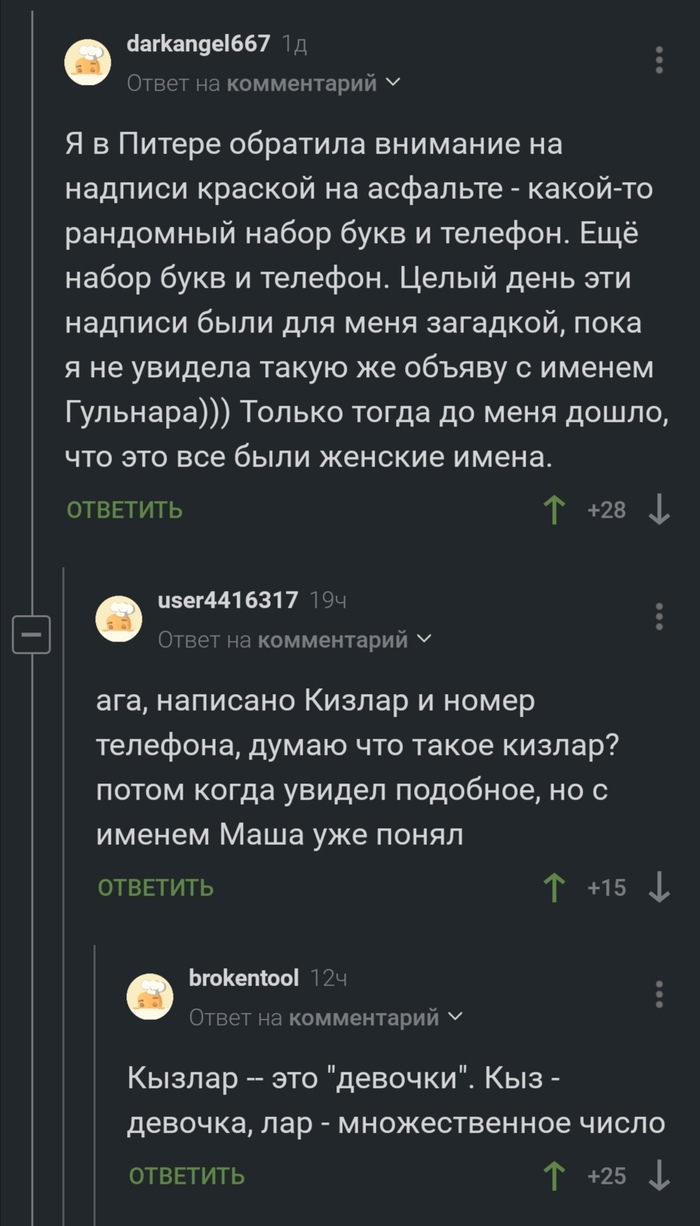Click darkangel667's avatar image
Screen dimensions: 700x1226
(x=88, y=64)
